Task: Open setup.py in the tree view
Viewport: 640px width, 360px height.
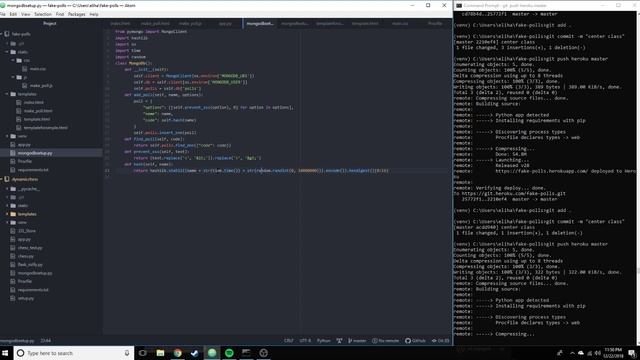Action: click(x=26, y=298)
